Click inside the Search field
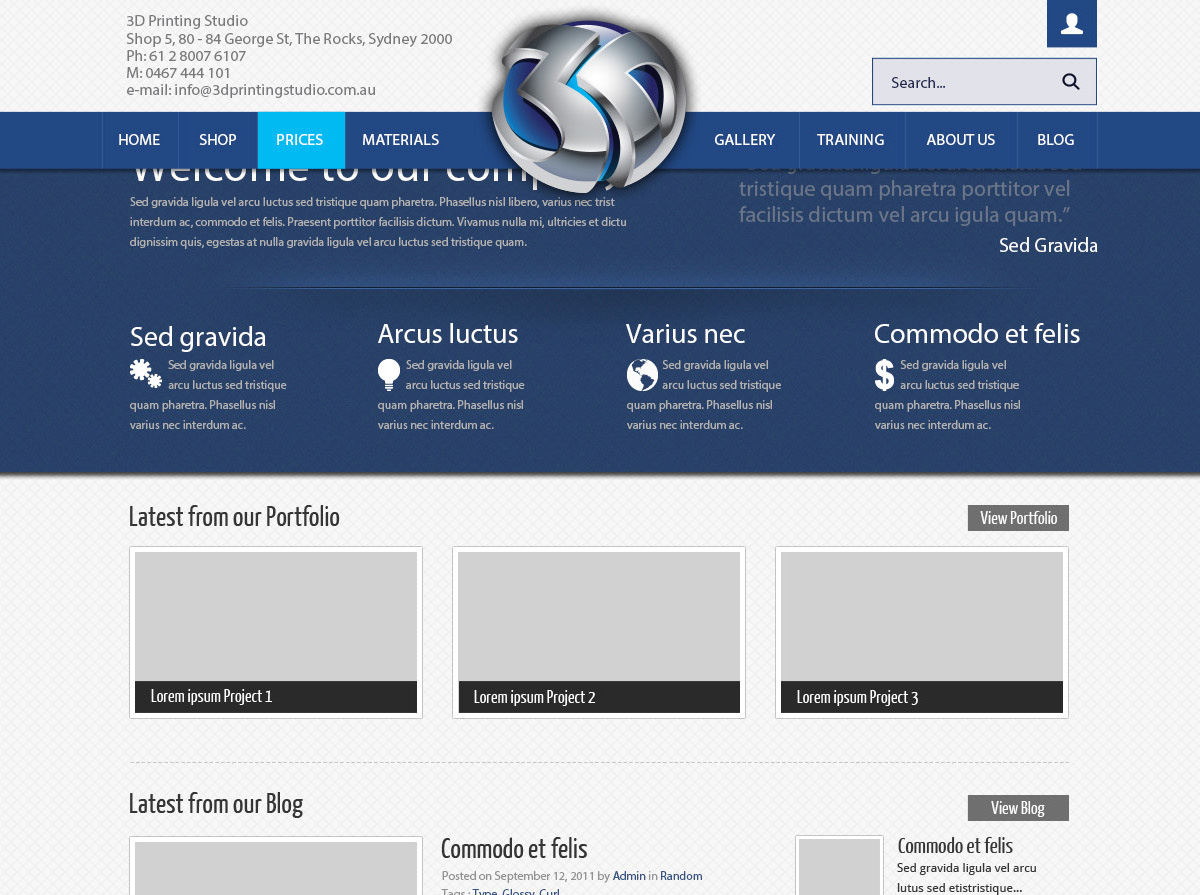1200x895 pixels. (x=960, y=81)
